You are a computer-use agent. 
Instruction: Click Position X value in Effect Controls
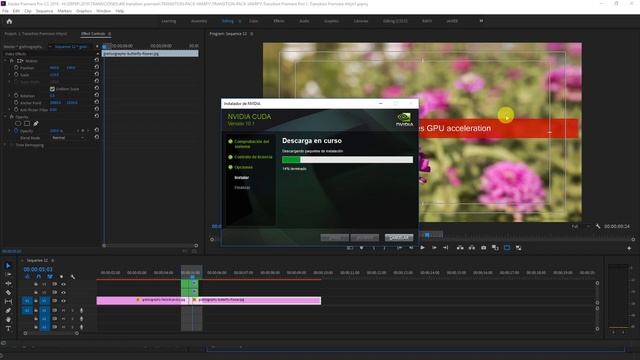tap(54, 68)
